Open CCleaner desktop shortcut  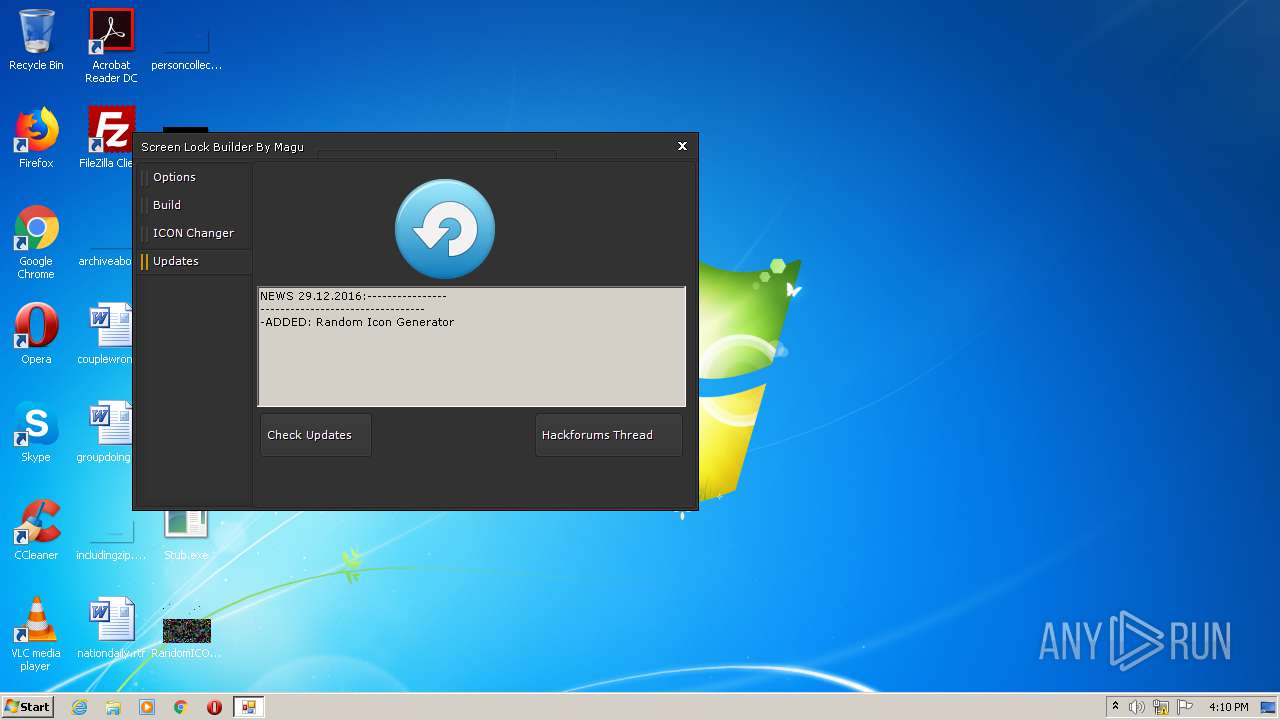click(x=36, y=530)
